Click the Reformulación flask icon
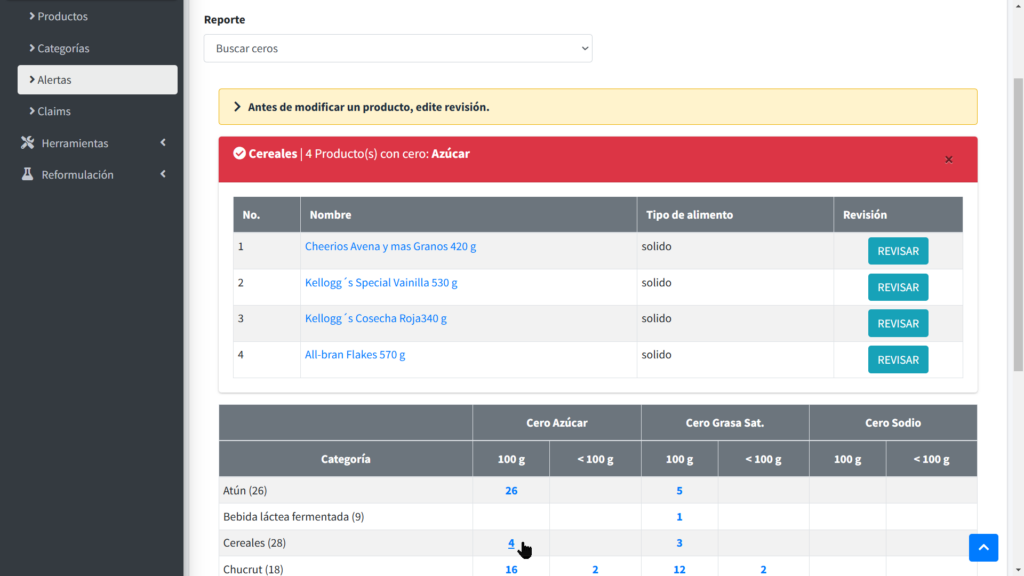Image resolution: width=1024 pixels, height=576 pixels. (28, 175)
